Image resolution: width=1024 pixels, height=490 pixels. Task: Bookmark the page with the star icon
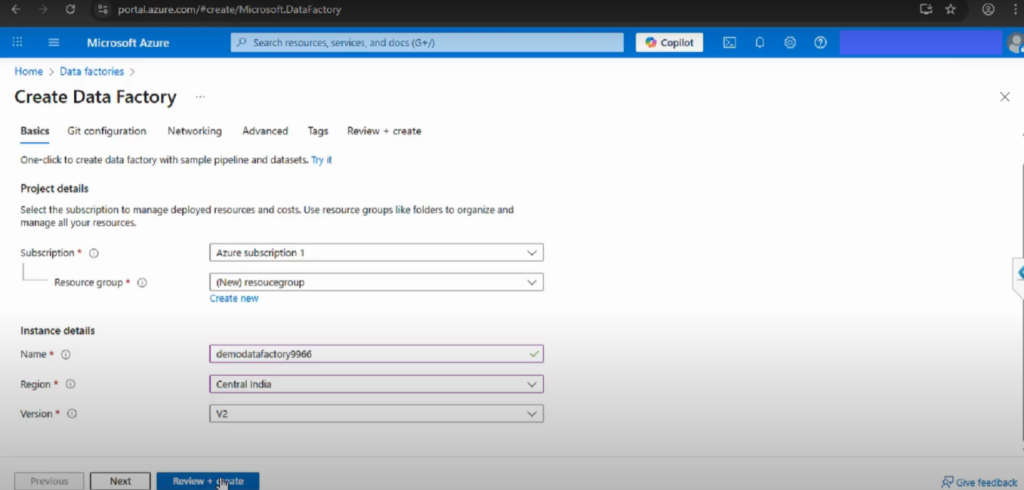click(951, 9)
